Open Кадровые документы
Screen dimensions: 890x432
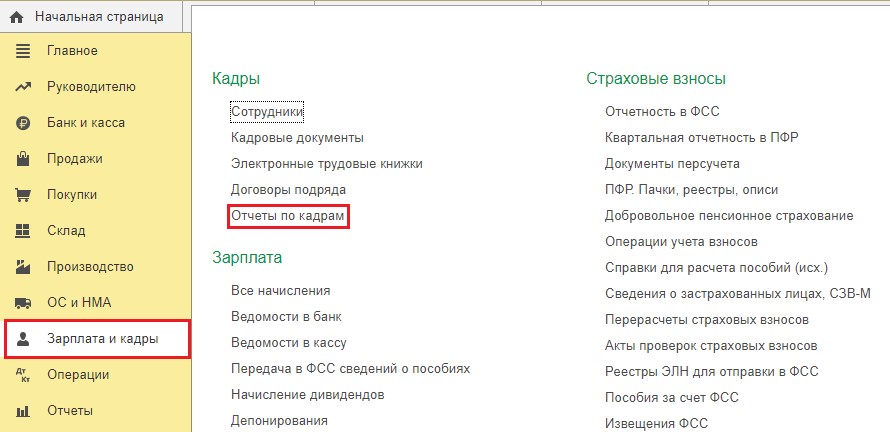297,138
